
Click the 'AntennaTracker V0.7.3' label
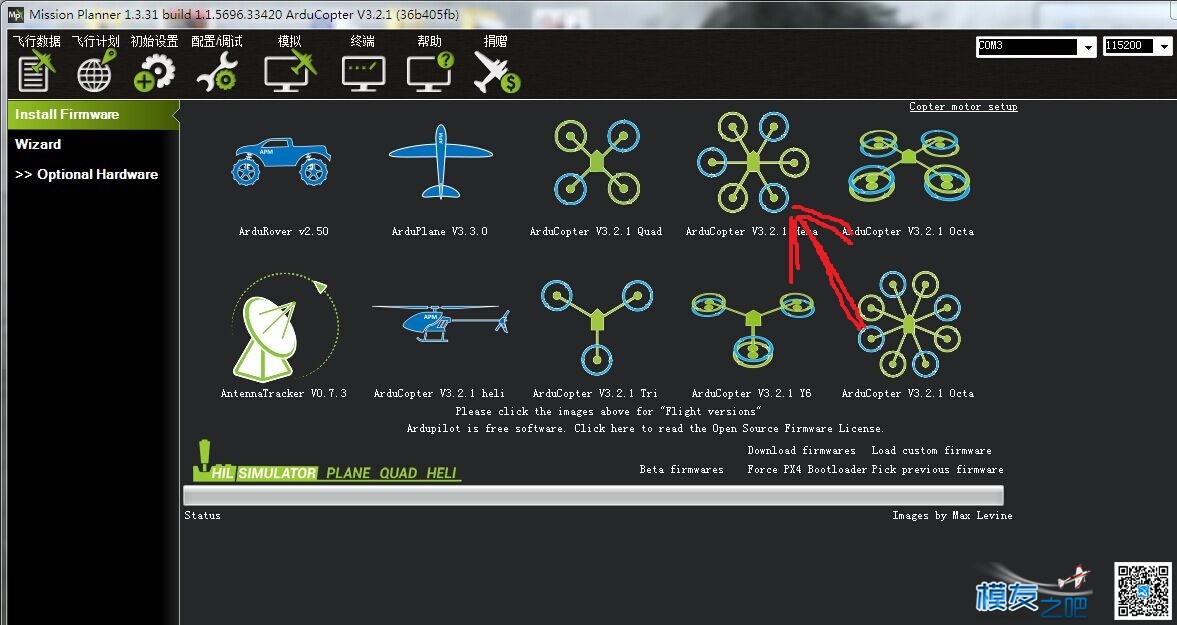tap(284, 393)
